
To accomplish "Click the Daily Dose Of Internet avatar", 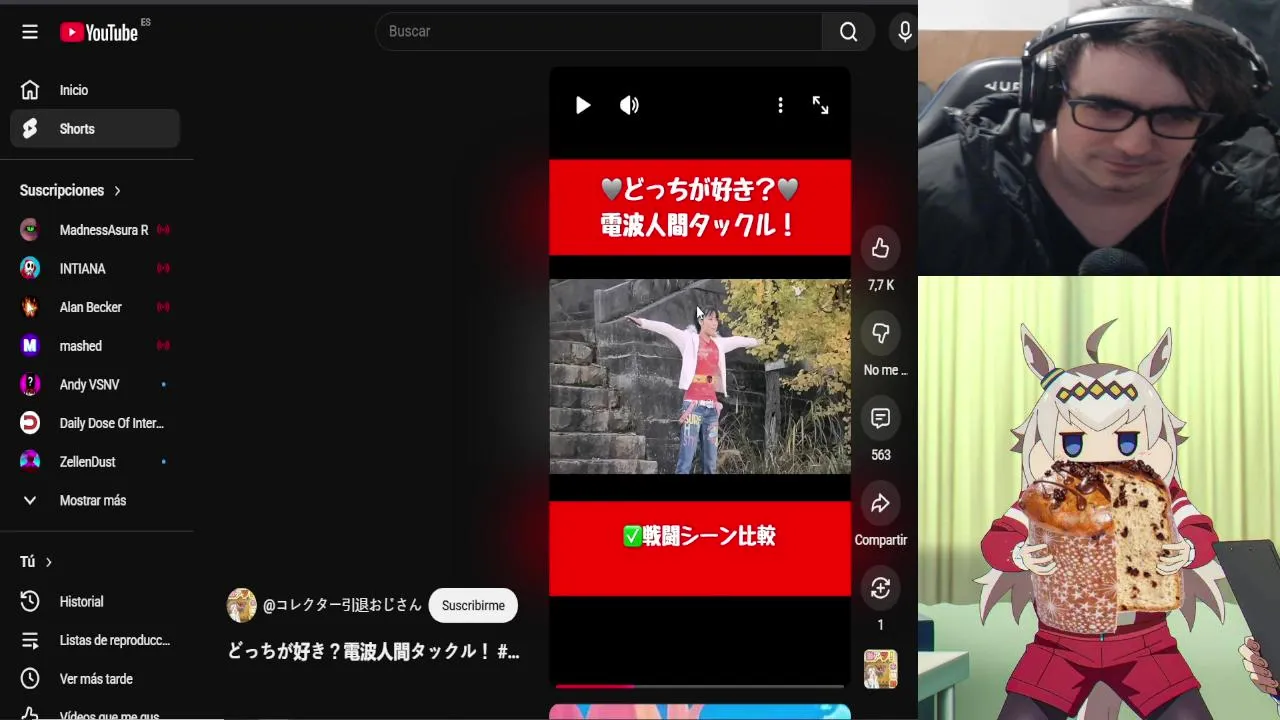I will (x=30, y=423).
